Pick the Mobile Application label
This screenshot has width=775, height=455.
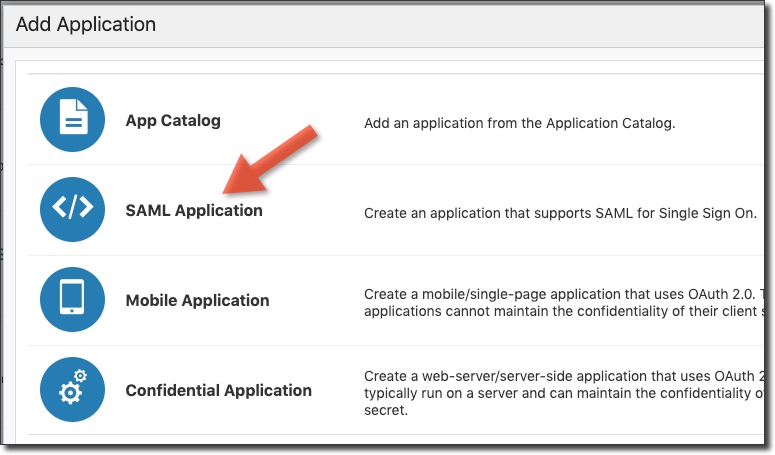(197, 301)
